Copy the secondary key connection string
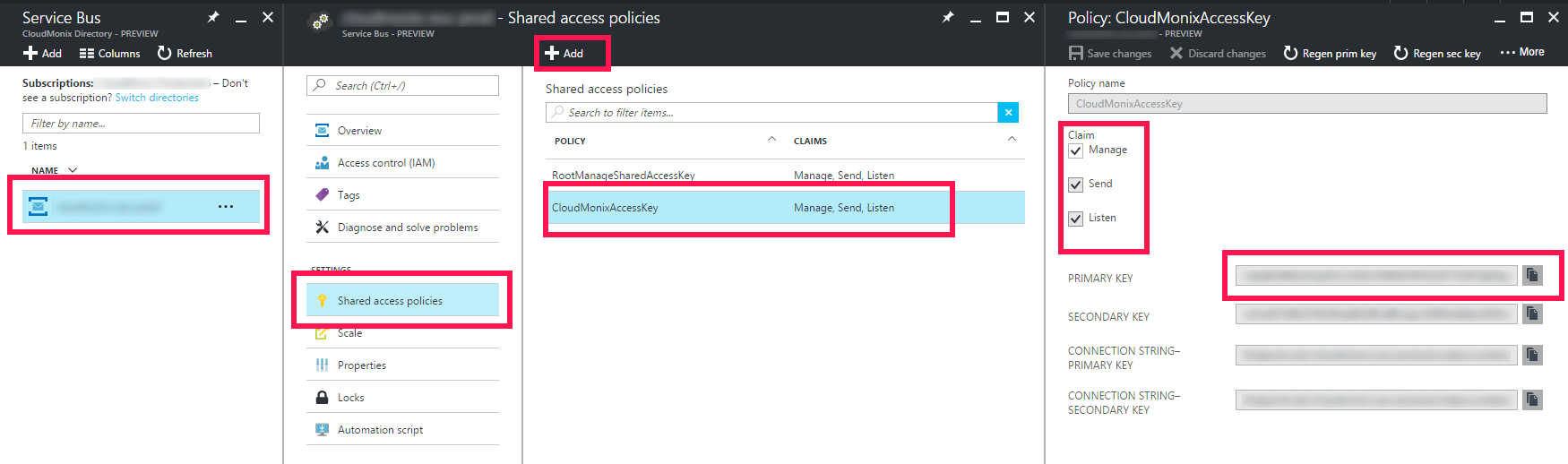 tap(1533, 400)
